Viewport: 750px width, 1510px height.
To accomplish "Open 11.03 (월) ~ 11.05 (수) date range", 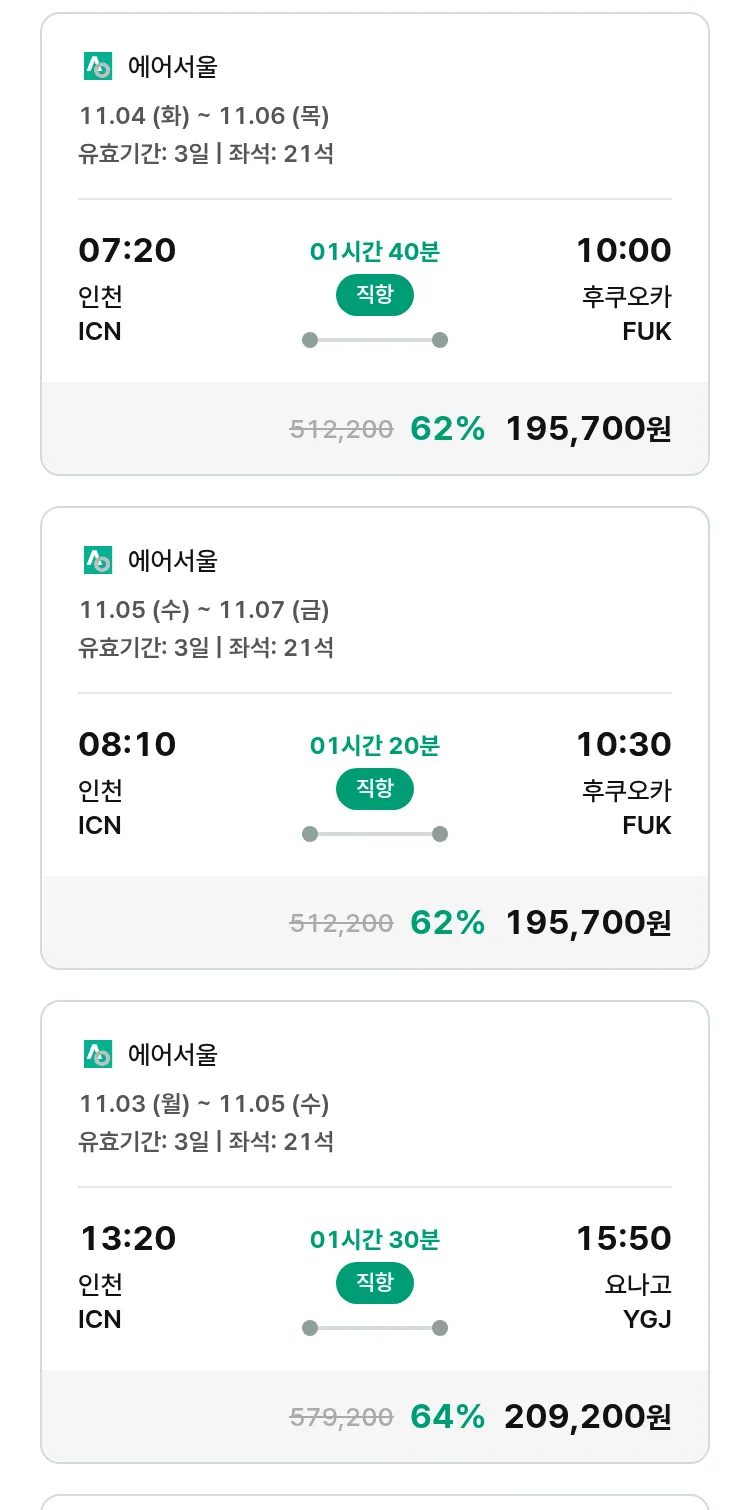I will pyautogui.click(x=204, y=1104).
